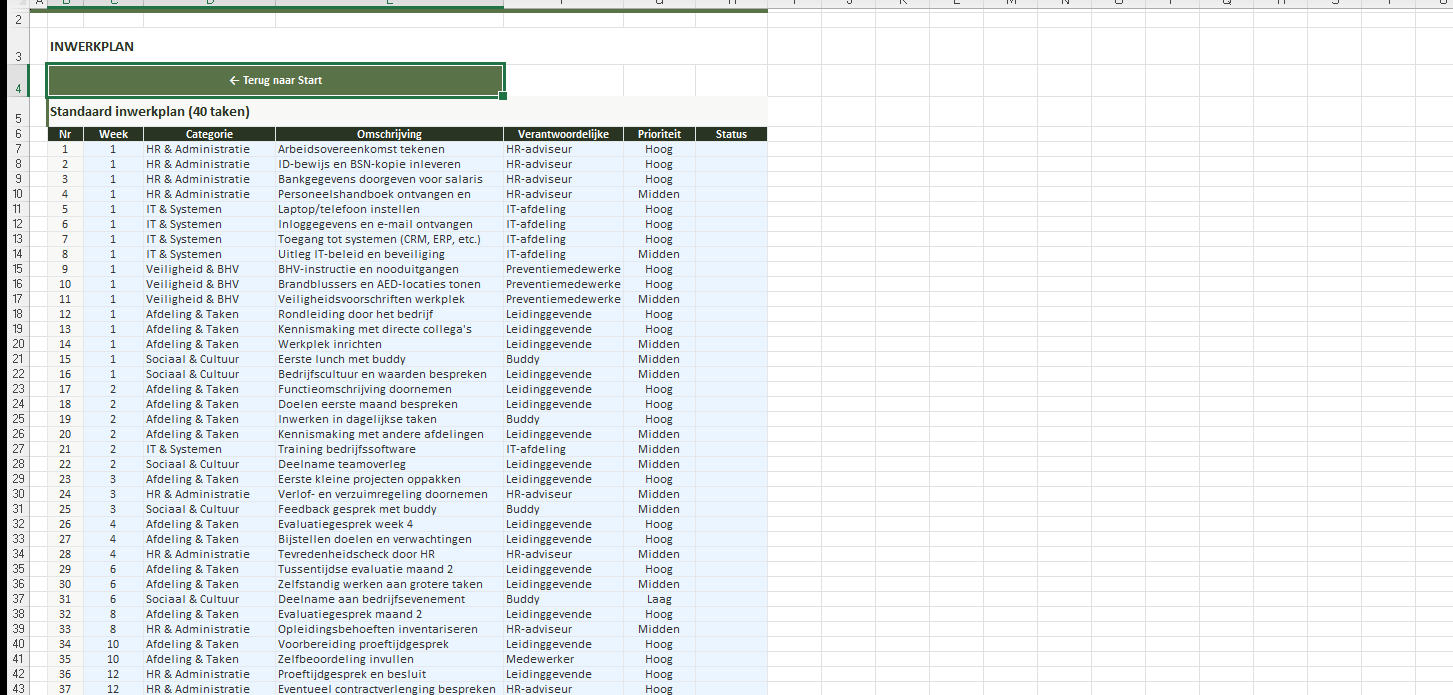Select the Status header cell
The height and width of the screenshot is (695, 1453).
[730, 134]
